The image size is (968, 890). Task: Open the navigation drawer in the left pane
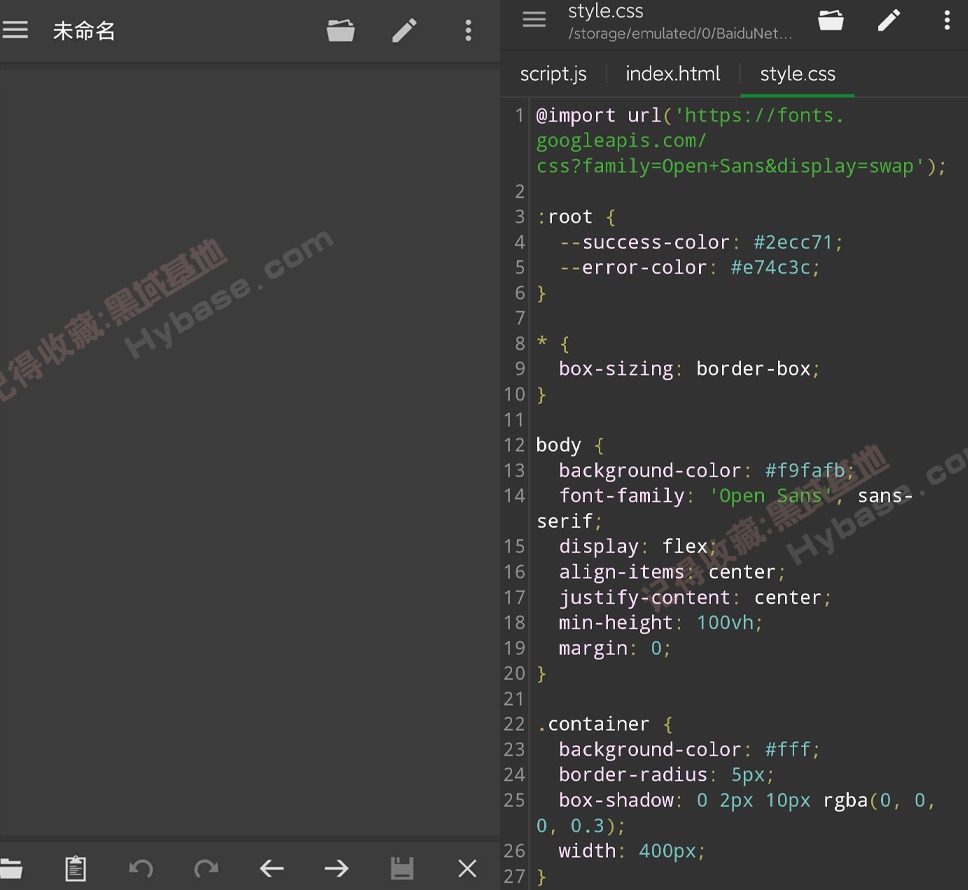tap(16, 29)
